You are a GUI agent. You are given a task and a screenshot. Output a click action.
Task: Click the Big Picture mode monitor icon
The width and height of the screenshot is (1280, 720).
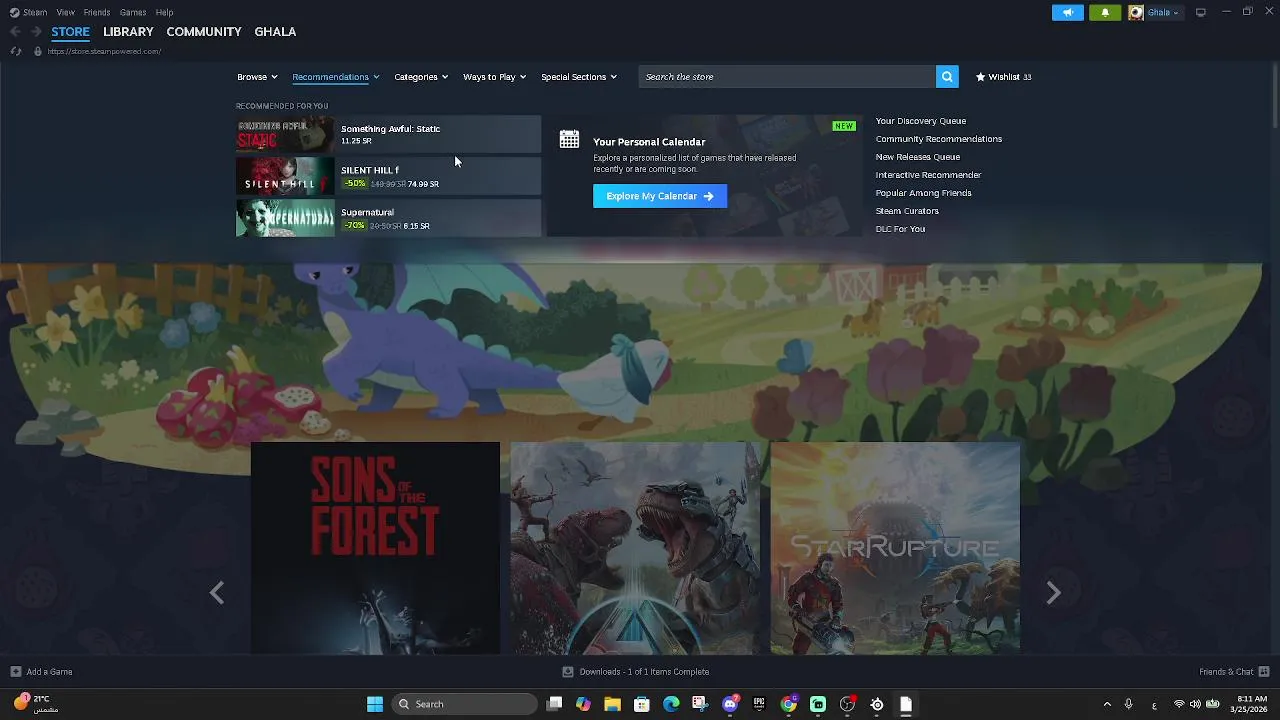point(1201,12)
